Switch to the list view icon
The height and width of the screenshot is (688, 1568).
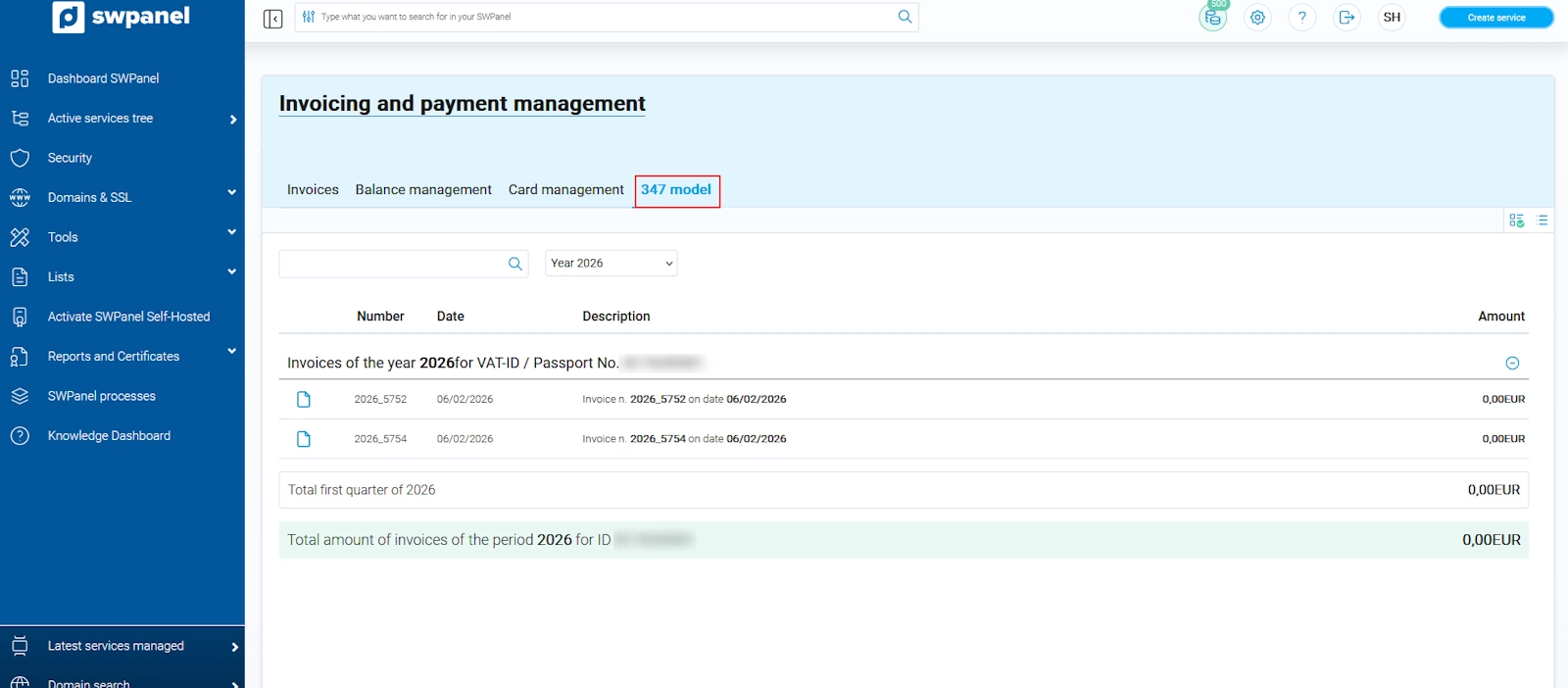tap(1543, 221)
